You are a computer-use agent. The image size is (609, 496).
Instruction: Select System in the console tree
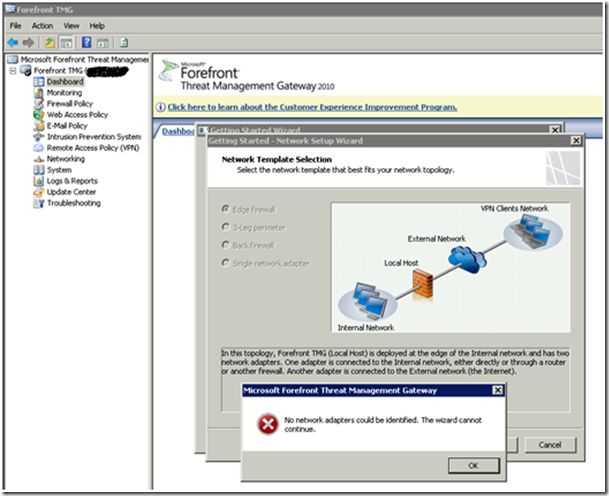(59, 170)
